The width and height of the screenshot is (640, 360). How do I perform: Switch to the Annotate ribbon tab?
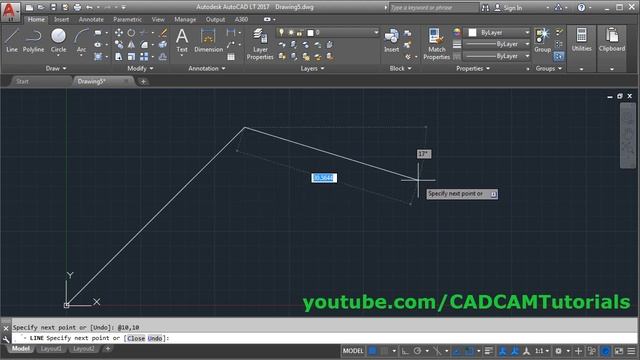click(x=91, y=19)
